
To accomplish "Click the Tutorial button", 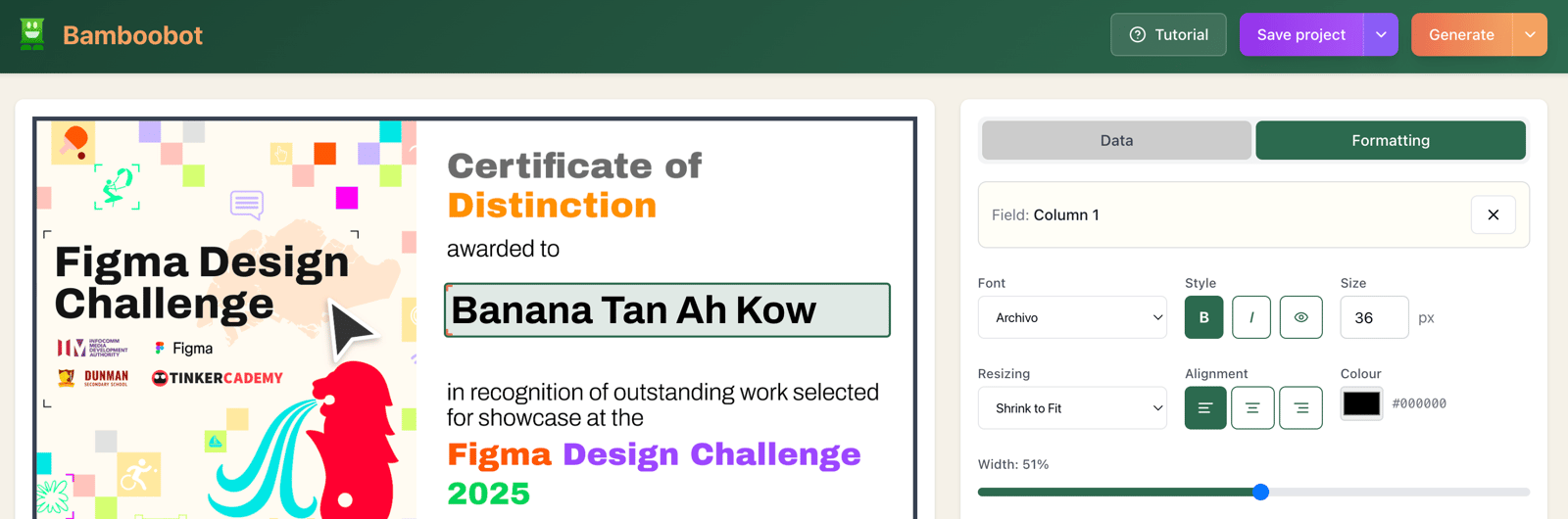I will coord(1168,34).
